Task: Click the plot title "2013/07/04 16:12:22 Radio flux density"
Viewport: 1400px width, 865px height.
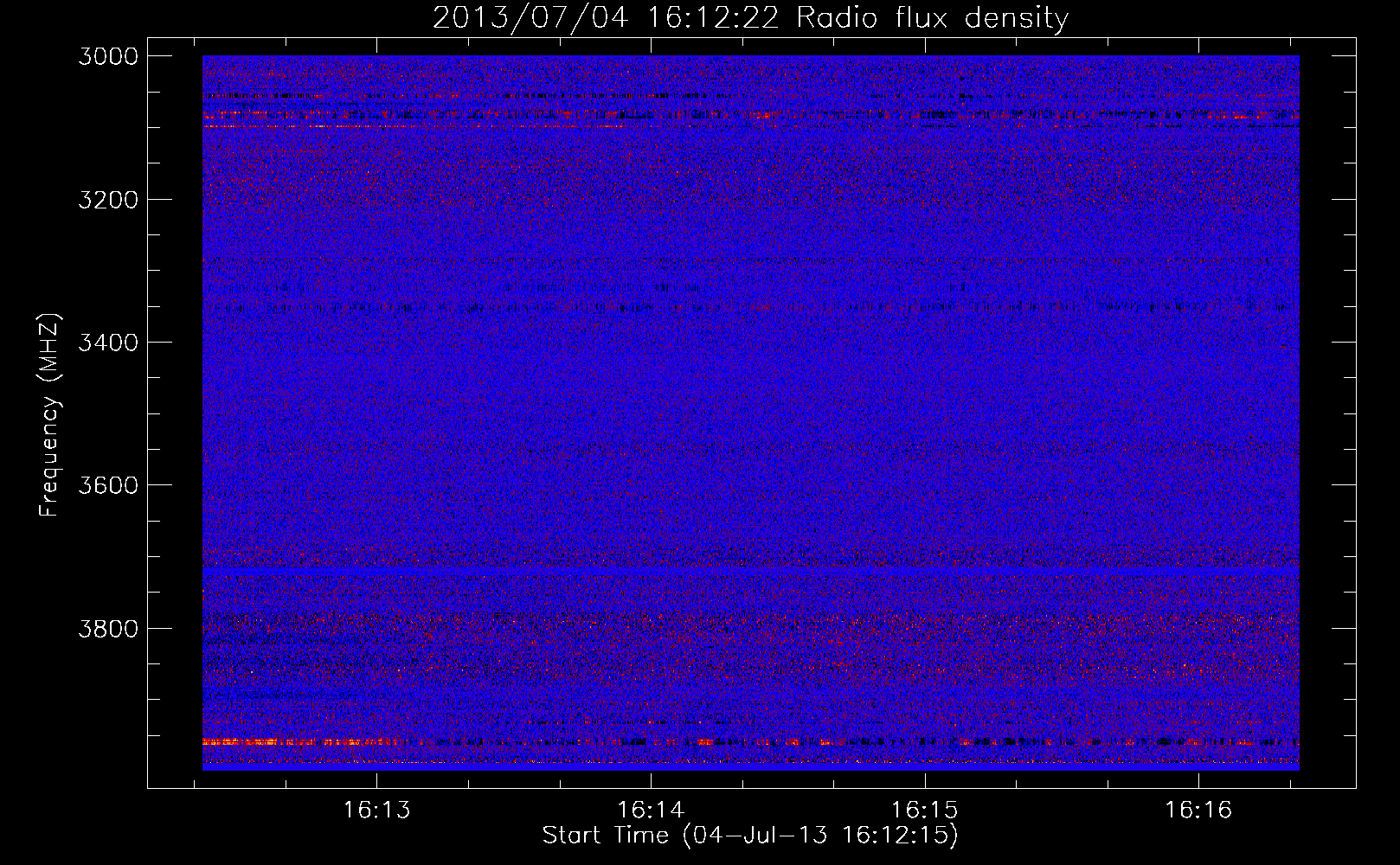Action: (750, 17)
